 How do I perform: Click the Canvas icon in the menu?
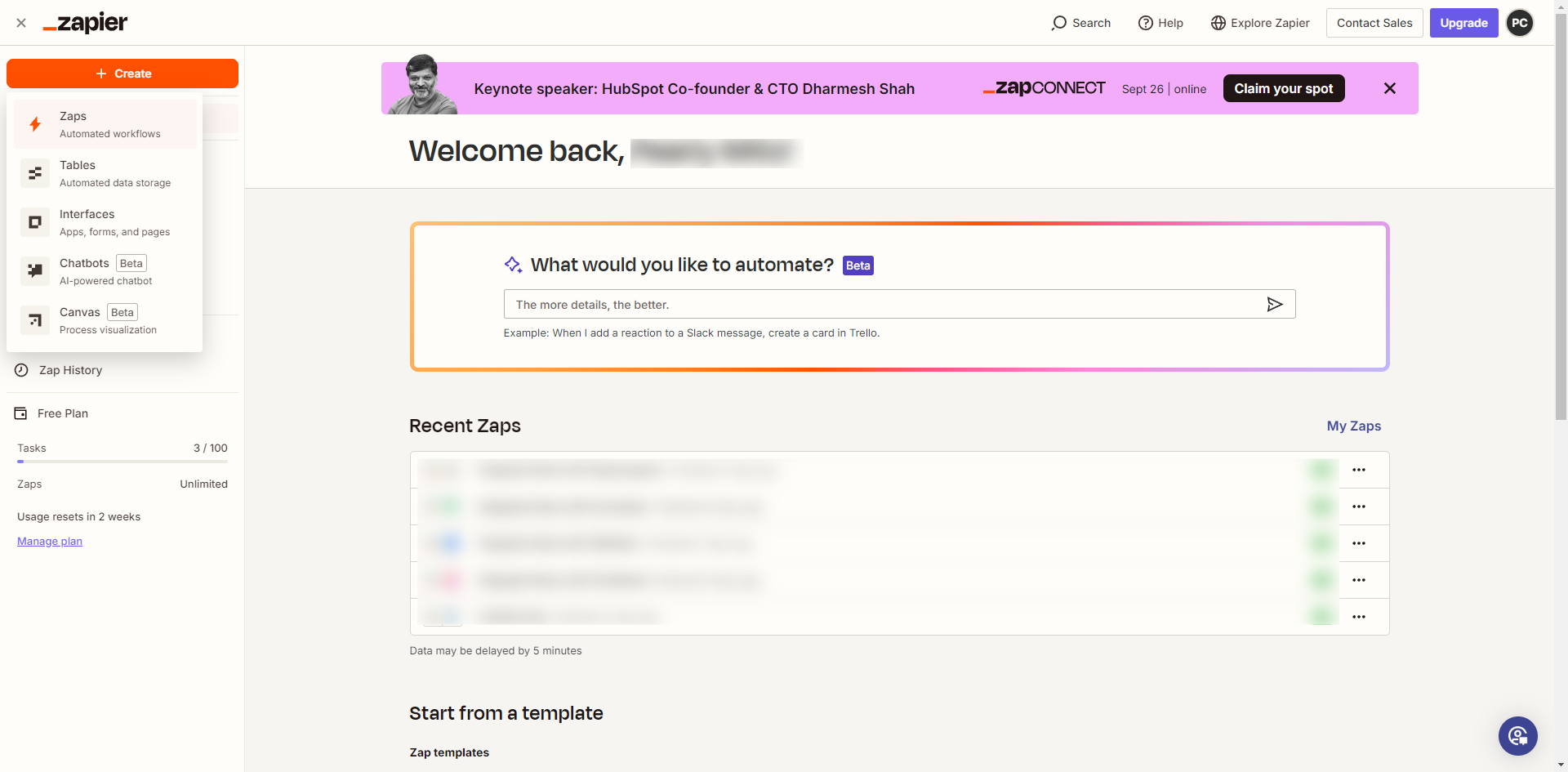point(35,320)
